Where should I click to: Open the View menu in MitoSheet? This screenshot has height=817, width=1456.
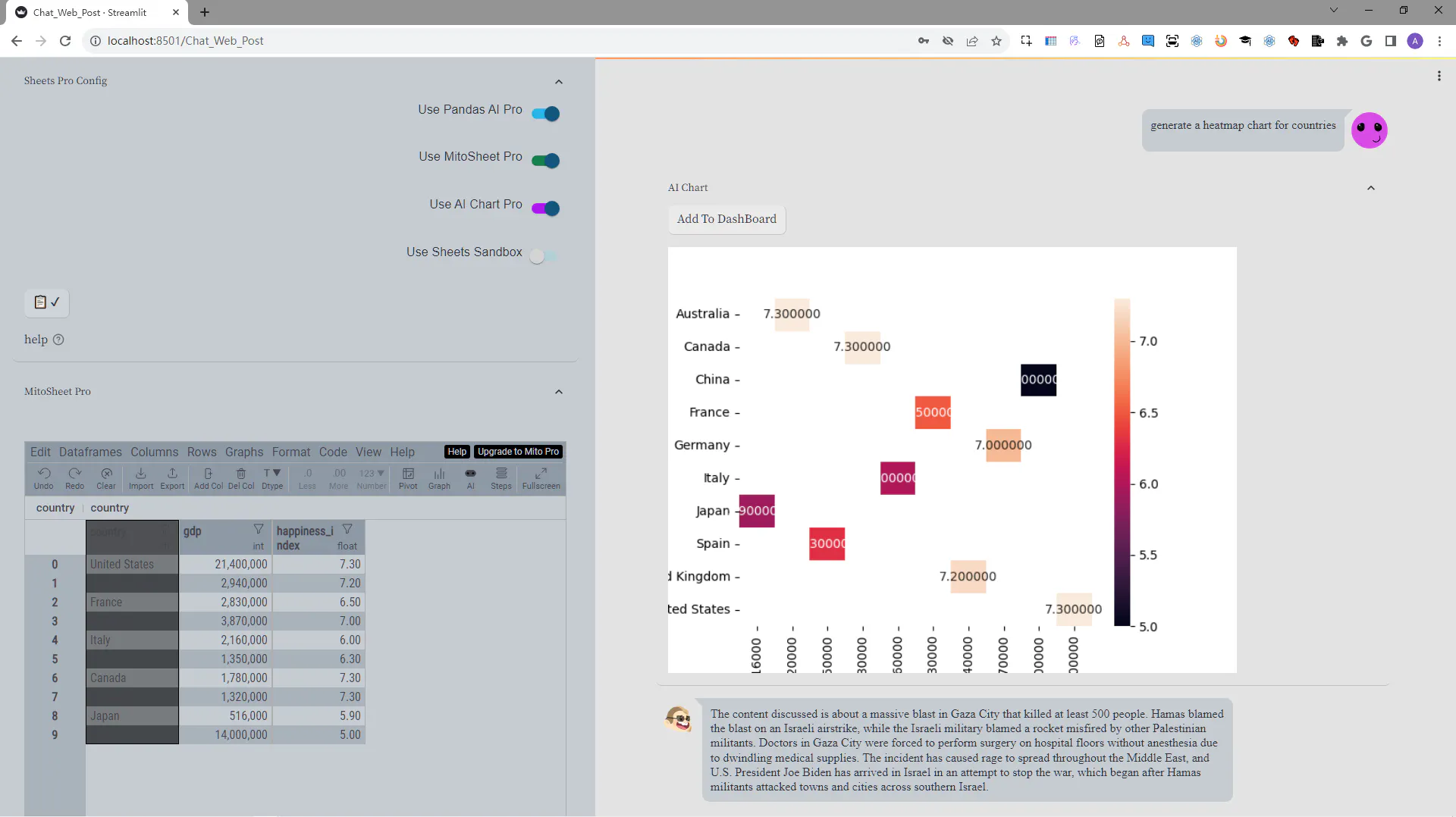pyautogui.click(x=369, y=452)
